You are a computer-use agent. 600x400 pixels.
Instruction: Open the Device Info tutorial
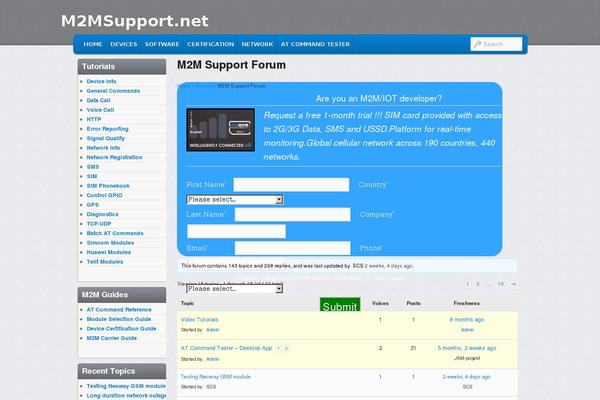pyautogui.click(x=101, y=81)
